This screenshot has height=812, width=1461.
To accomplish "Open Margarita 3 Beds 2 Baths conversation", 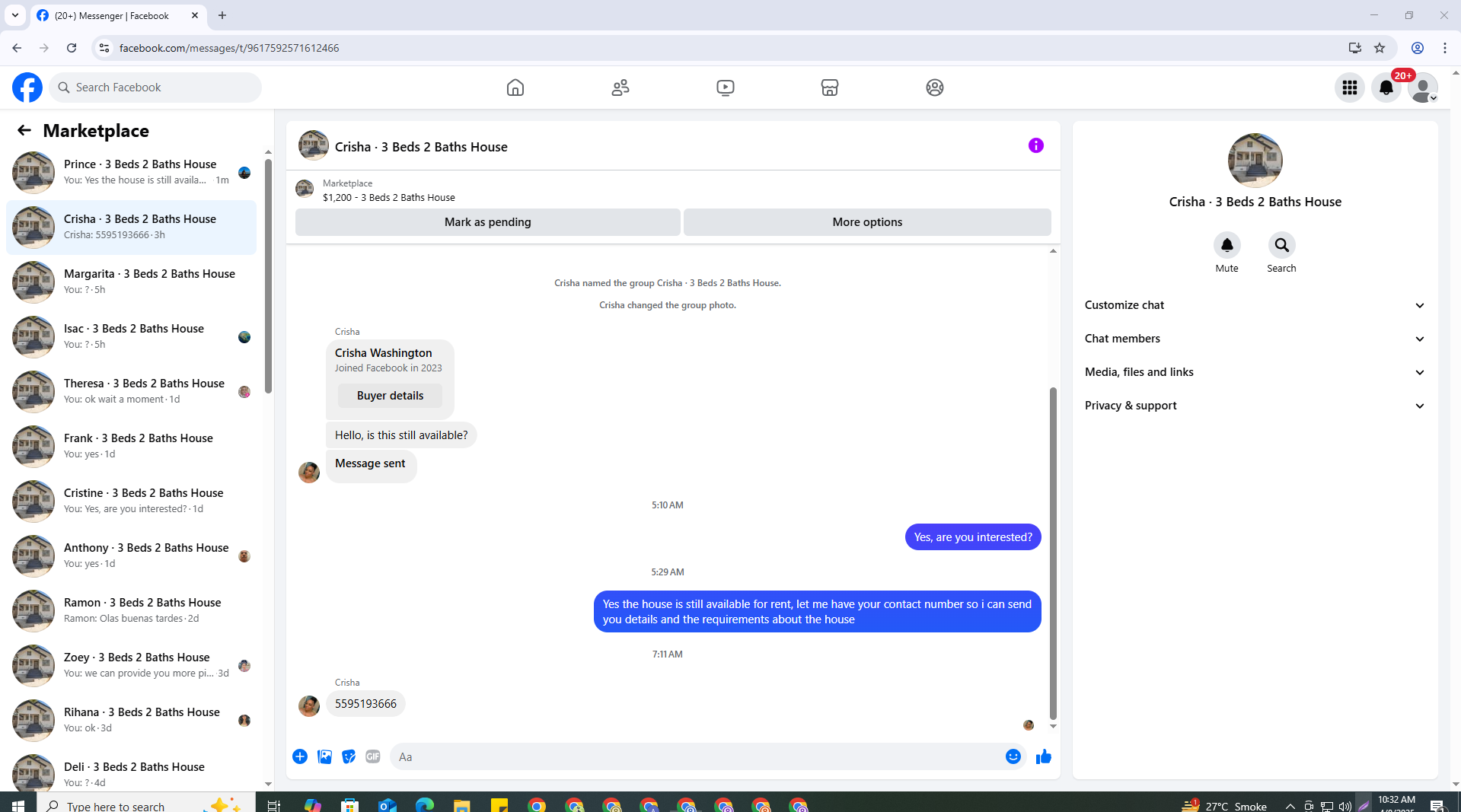I will pyautogui.click(x=132, y=282).
